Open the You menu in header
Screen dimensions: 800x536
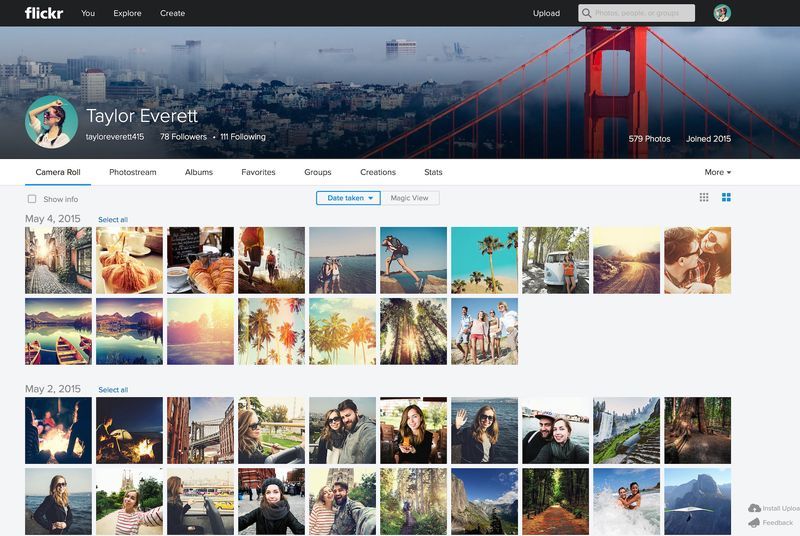[88, 13]
